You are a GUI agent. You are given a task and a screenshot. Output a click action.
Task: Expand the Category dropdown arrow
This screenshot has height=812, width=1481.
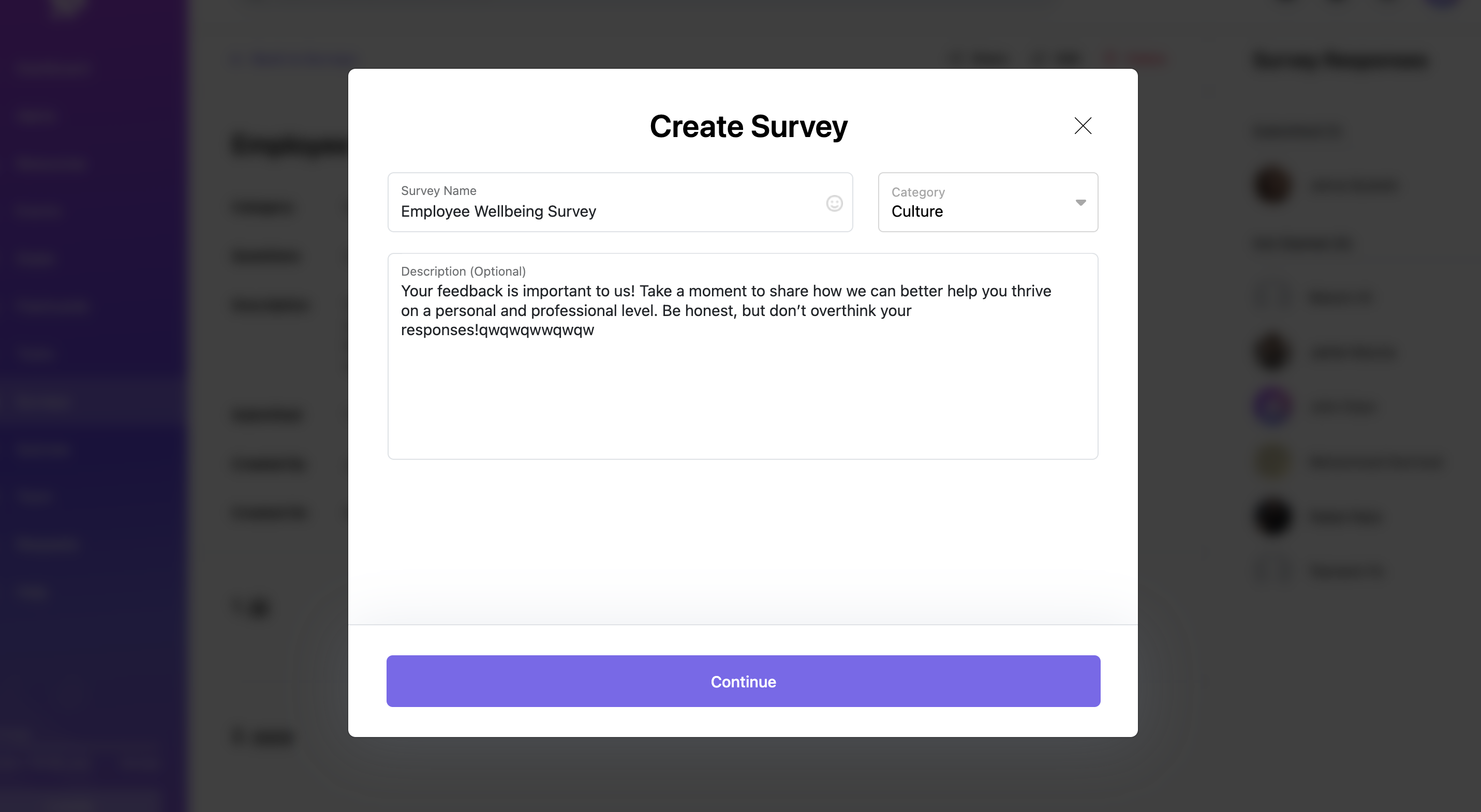point(1080,202)
